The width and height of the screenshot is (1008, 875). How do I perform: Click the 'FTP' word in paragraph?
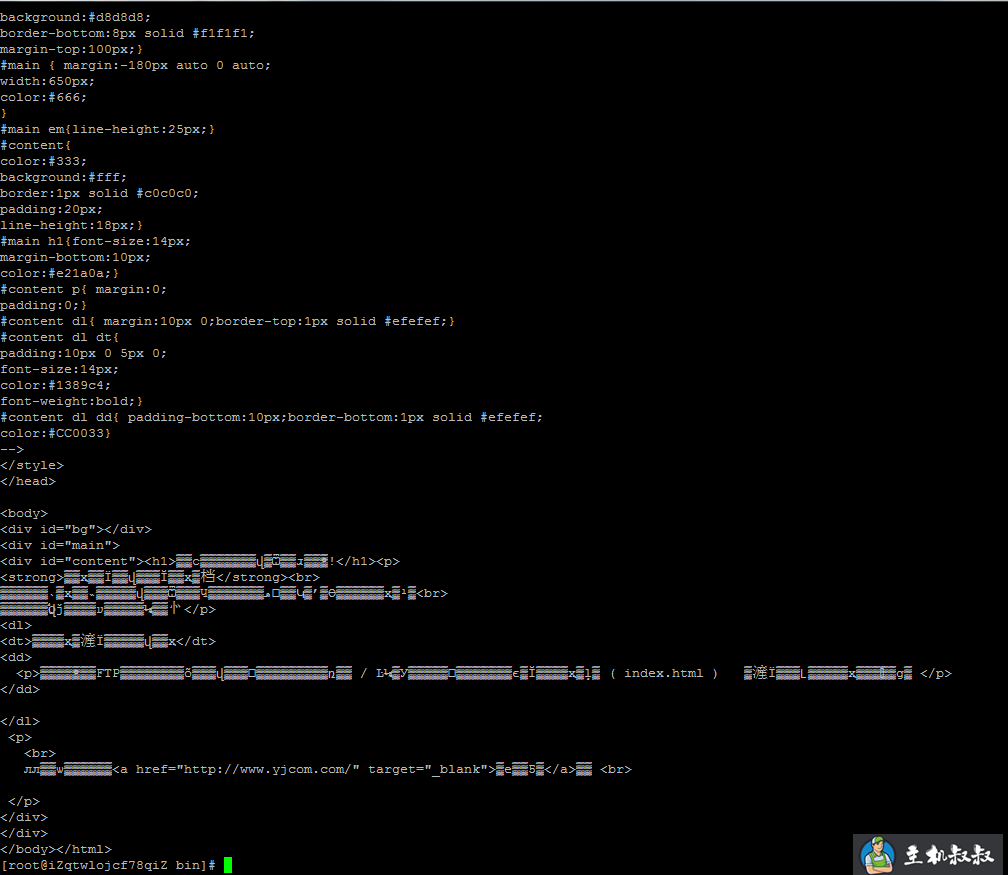point(108,674)
